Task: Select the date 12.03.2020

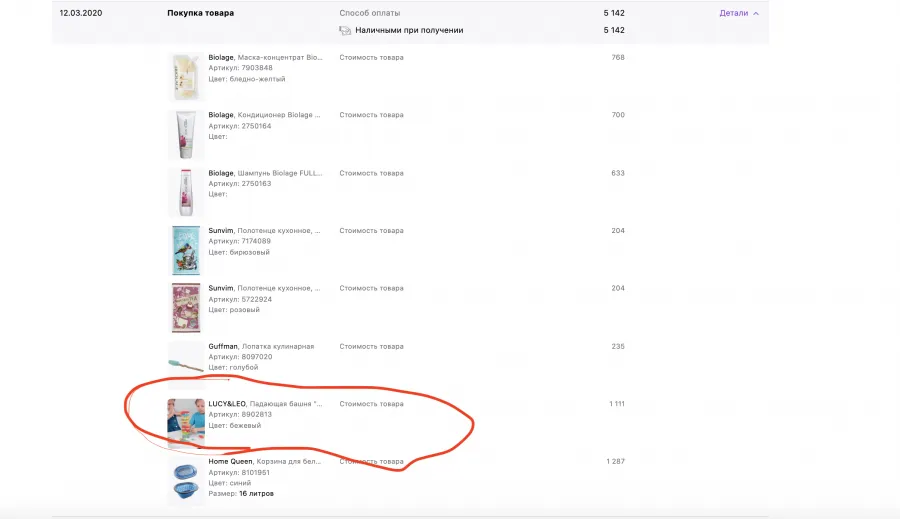Action: pos(81,13)
